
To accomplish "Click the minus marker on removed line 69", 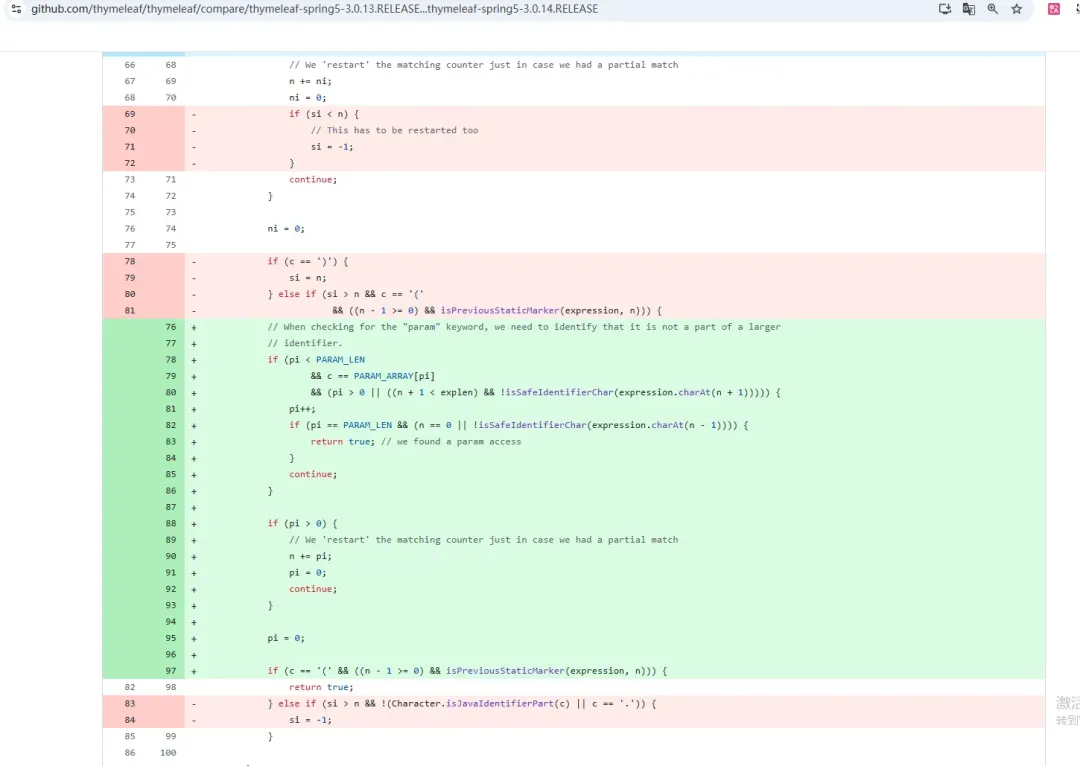I will [x=194, y=114].
